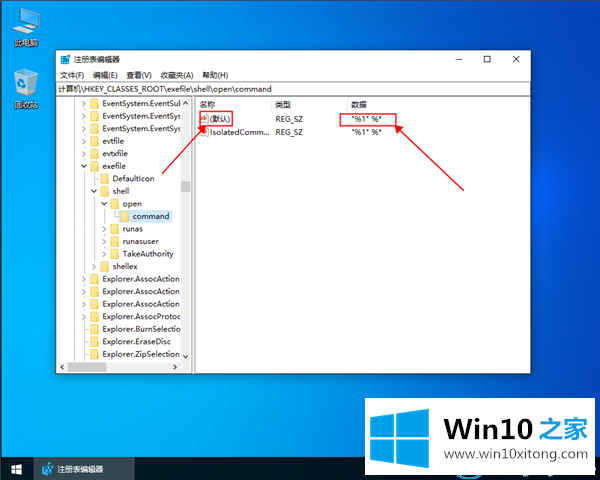Screen dimensions: 600x480
Task: Click the 注册表编辑器 taskbar button
Action: (84, 469)
